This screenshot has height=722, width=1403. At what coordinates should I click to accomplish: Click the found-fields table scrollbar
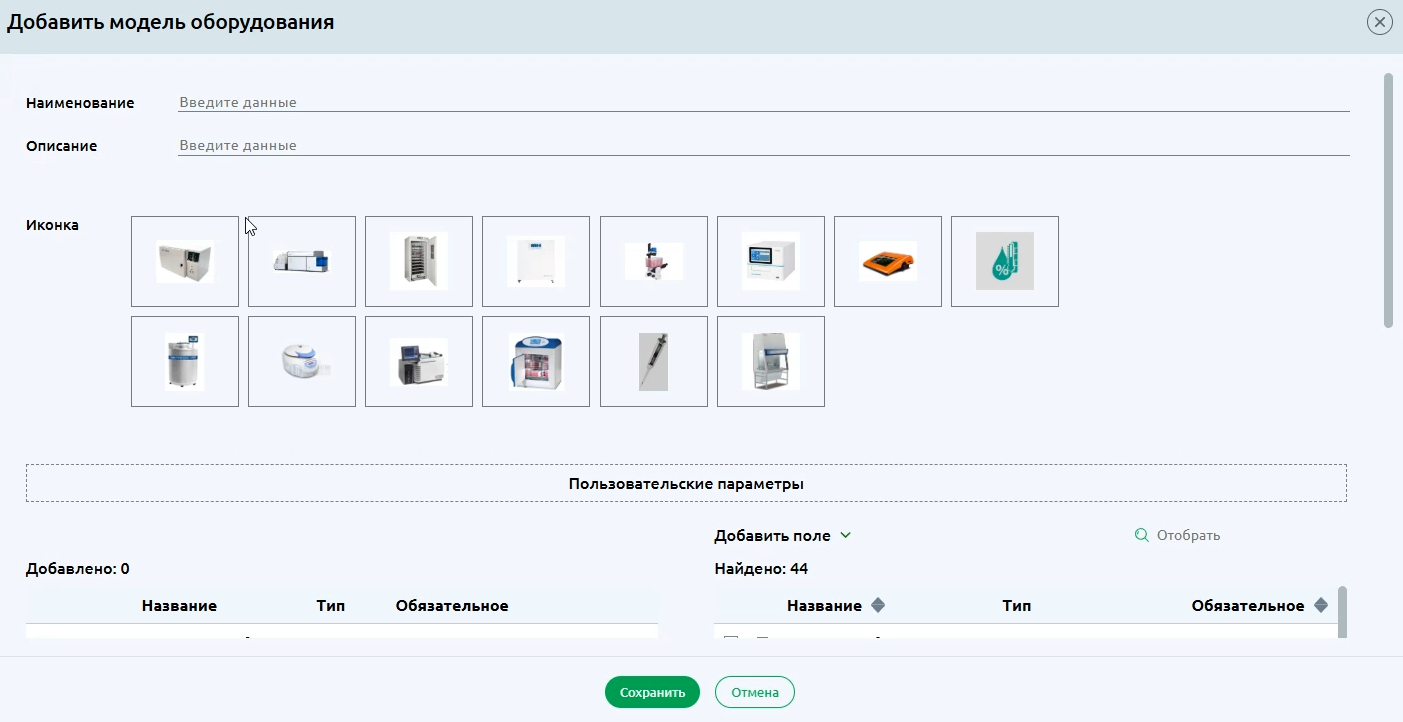click(x=1342, y=612)
